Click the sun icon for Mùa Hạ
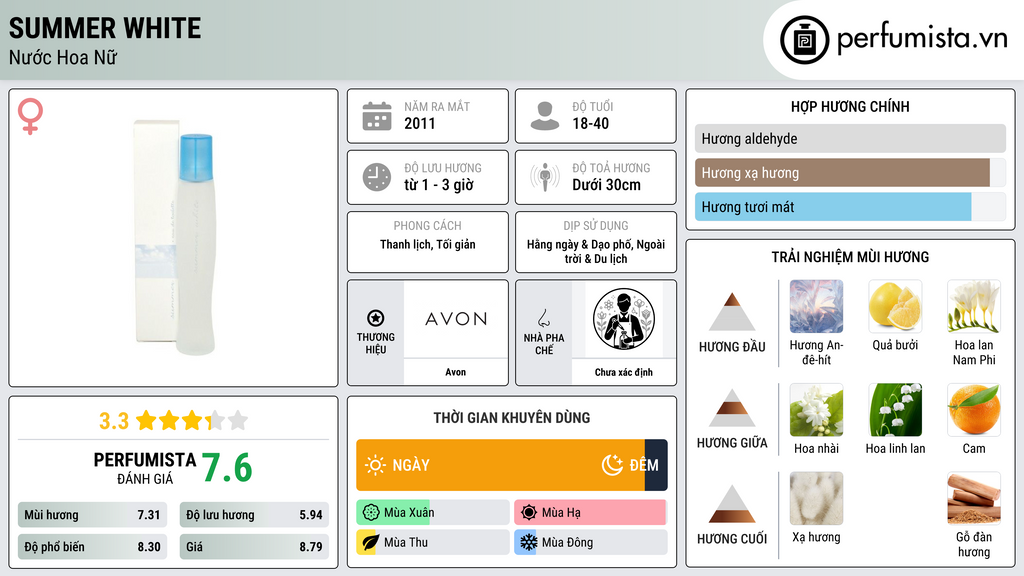1024x576 pixels. click(x=529, y=513)
